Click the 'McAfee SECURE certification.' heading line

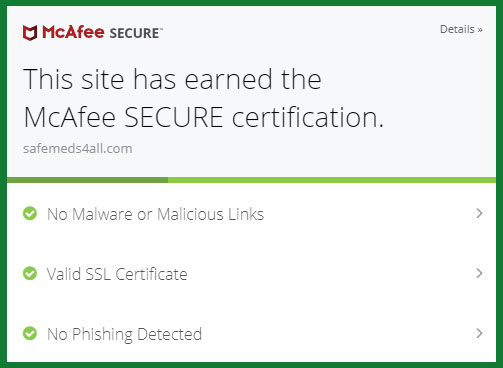click(x=204, y=117)
